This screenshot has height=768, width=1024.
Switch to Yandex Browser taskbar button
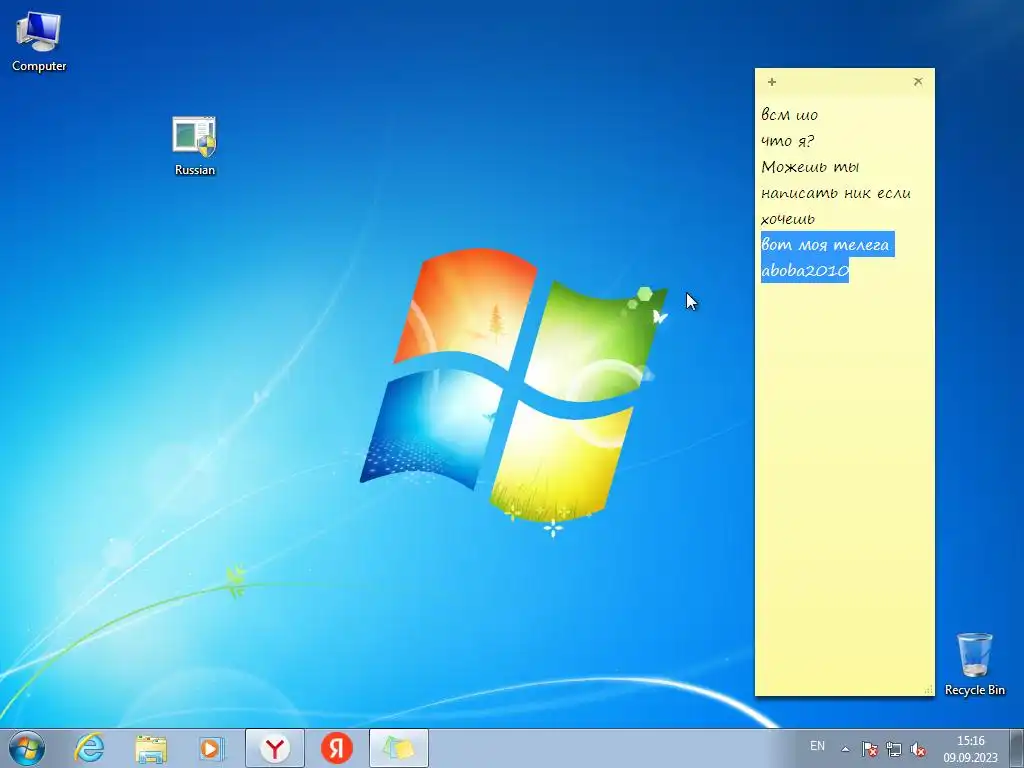click(x=275, y=748)
